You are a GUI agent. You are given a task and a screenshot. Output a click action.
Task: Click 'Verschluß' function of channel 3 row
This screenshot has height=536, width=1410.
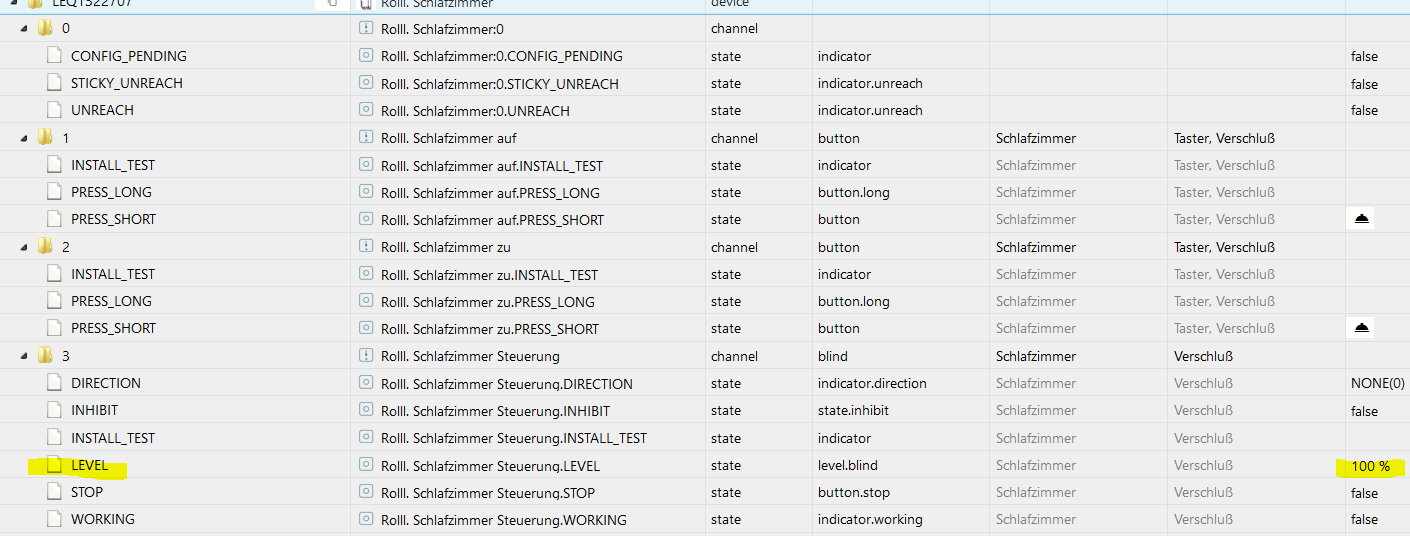pos(1203,356)
